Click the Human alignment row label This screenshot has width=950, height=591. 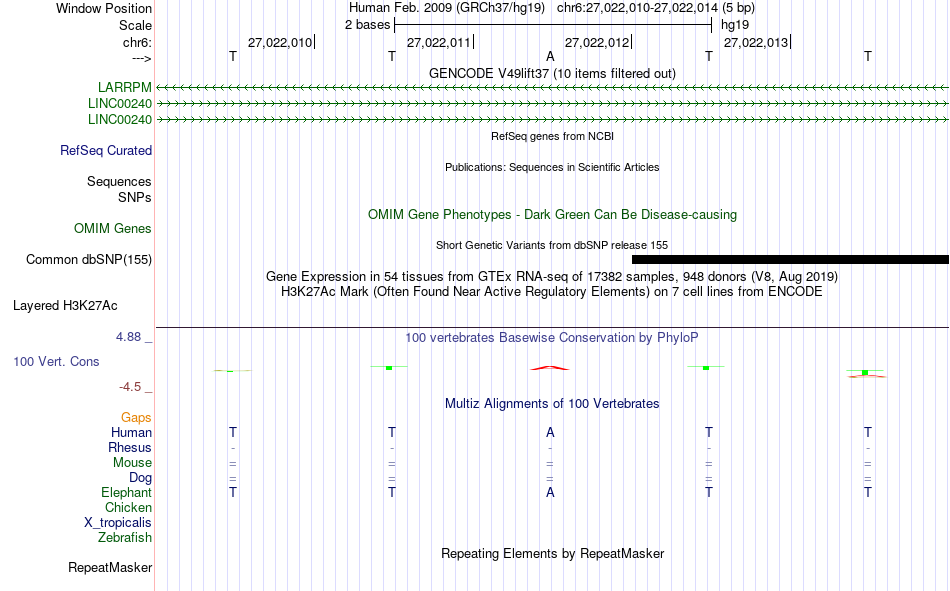coord(131,432)
